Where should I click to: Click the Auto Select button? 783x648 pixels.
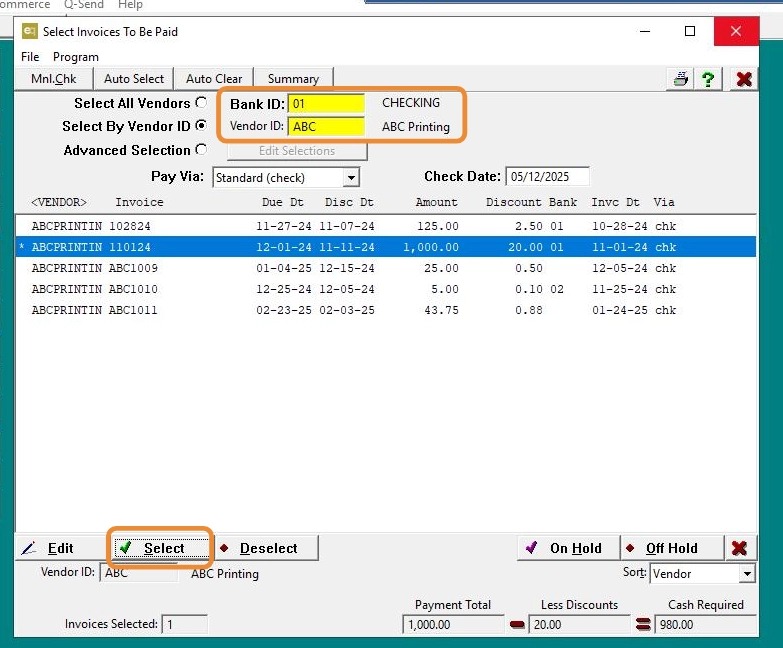[134, 79]
